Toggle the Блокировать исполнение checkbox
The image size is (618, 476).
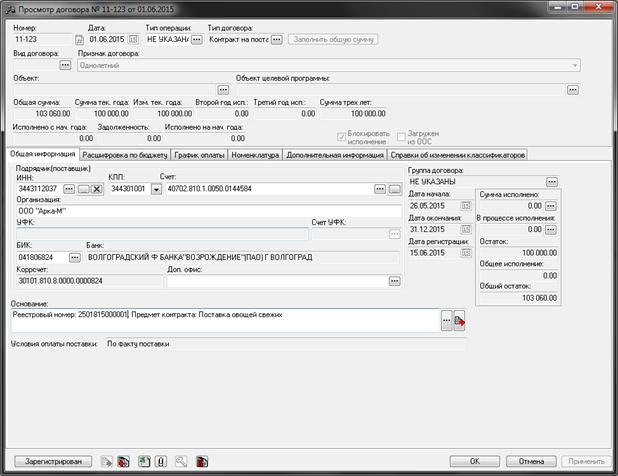coord(343,136)
